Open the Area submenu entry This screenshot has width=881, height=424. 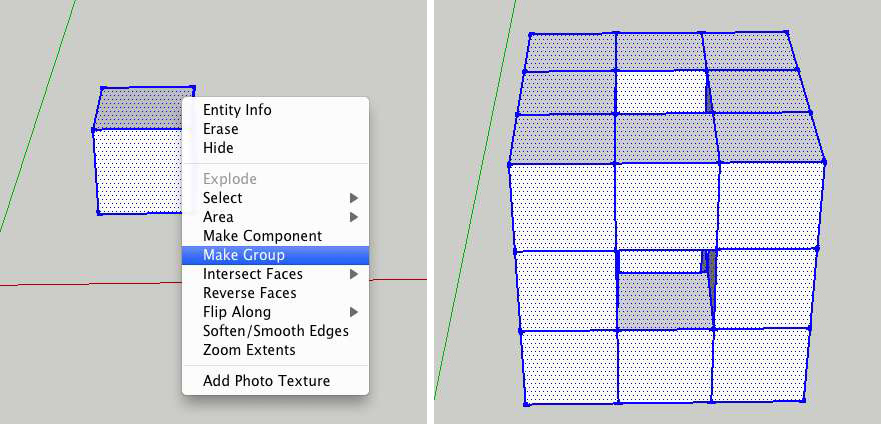tap(275, 217)
